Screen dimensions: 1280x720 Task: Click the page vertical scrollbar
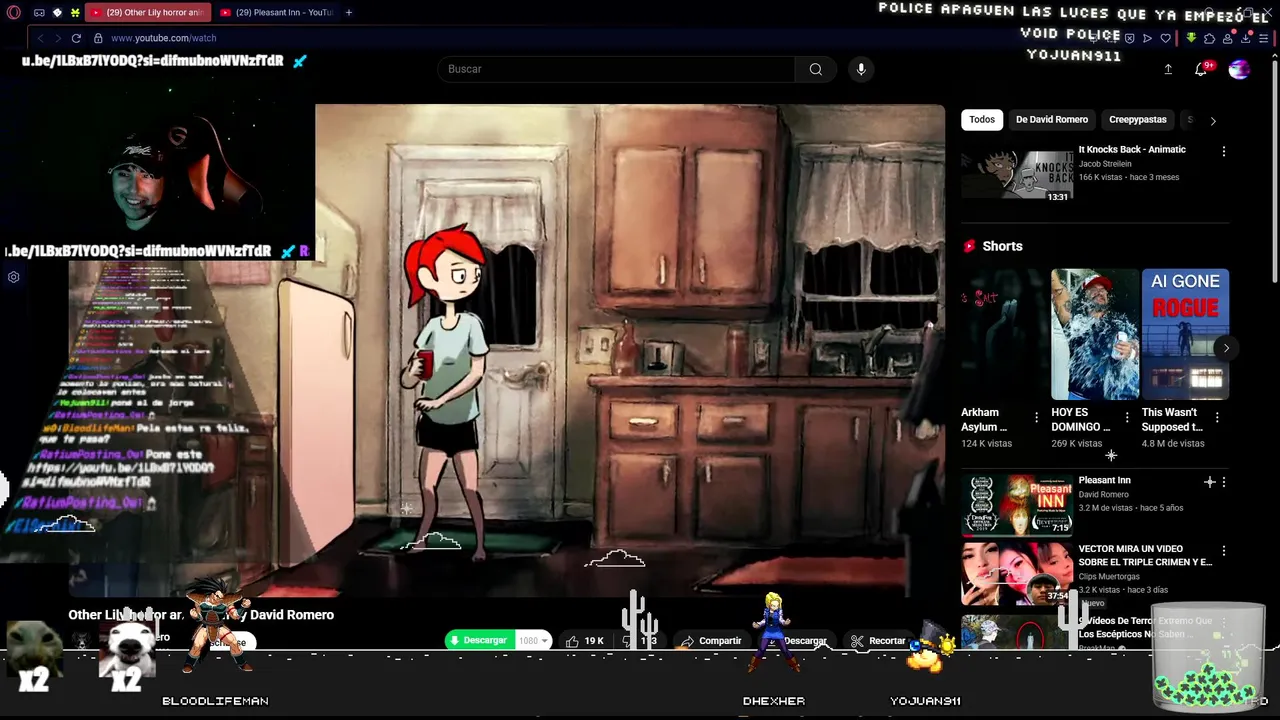coord(1274,170)
